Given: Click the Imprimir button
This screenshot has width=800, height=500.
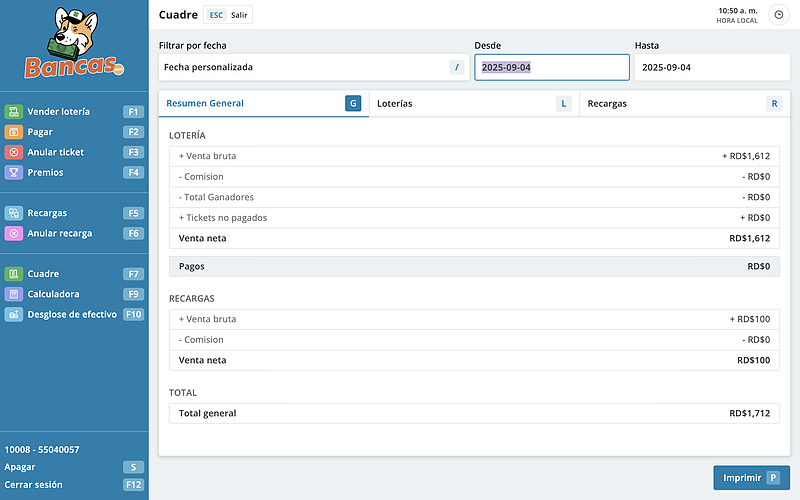Looking at the screenshot, I should pos(752,478).
